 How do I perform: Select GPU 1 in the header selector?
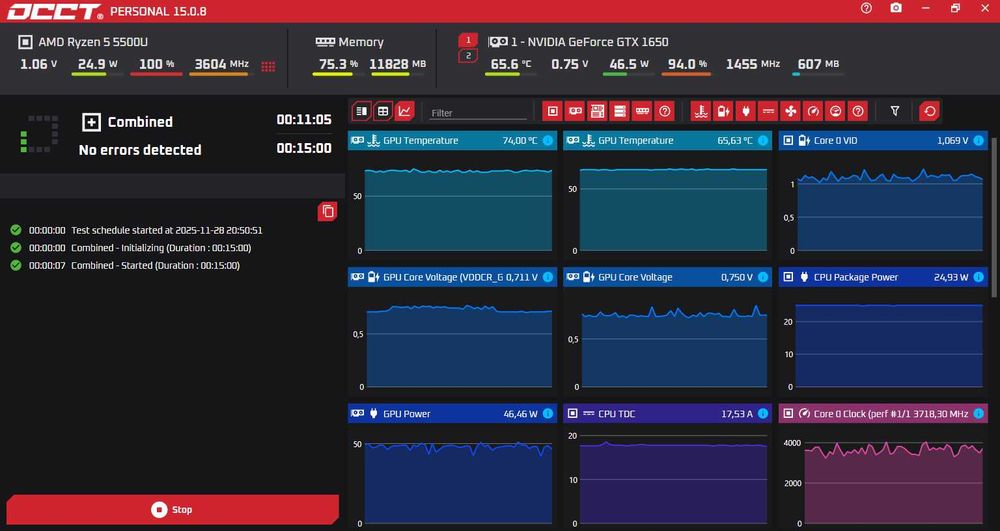[x=468, y=40]
